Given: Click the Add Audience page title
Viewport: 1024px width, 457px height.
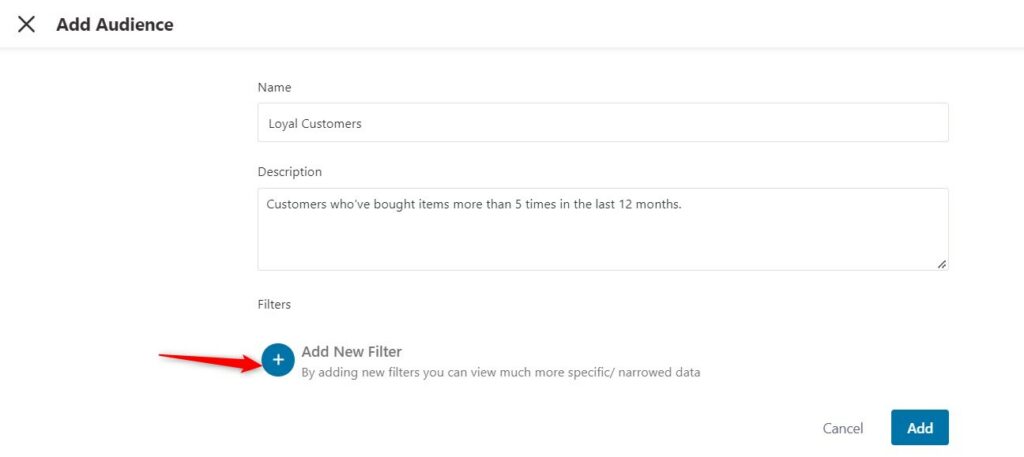Looking at the screenshot, I should (115, 25).
